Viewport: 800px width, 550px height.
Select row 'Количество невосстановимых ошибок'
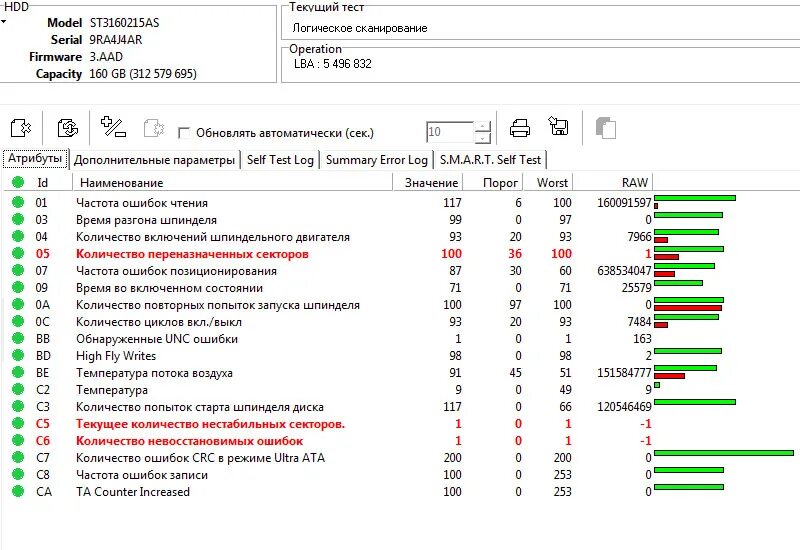(398, 440)
